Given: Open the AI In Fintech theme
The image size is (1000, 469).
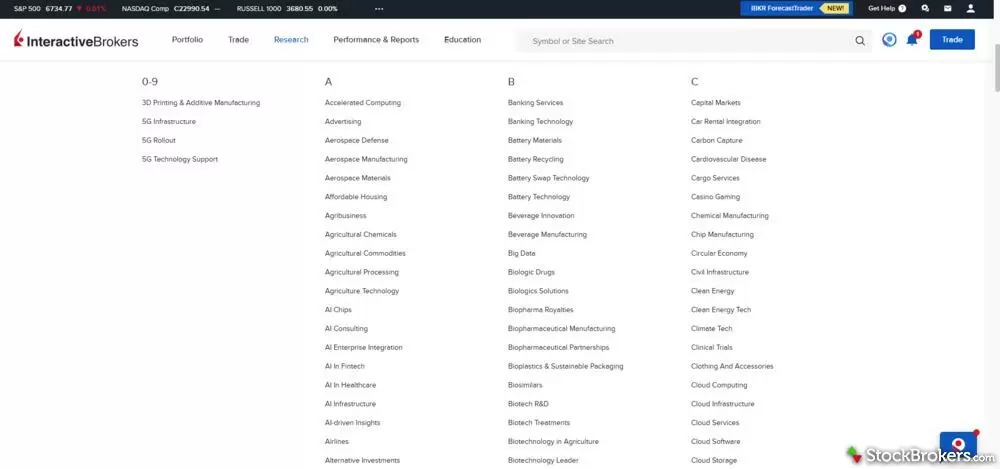Looking at the screenshot, I should [x=345, y=366].
